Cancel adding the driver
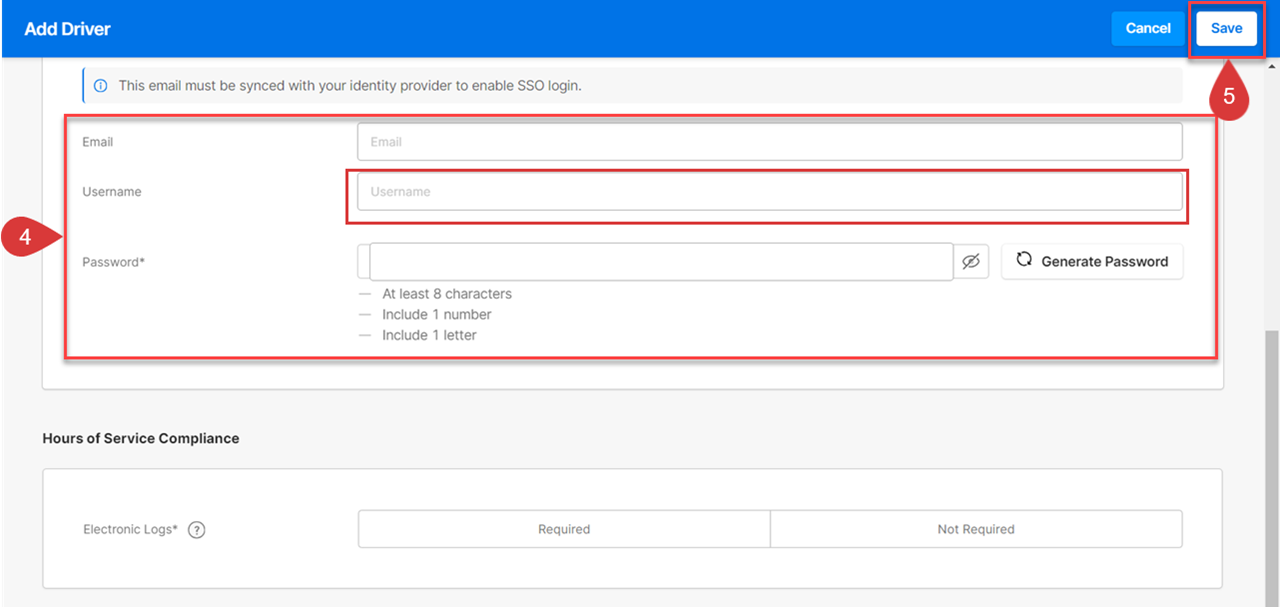The image size is (1280, 607). (x=1147, y=29)
